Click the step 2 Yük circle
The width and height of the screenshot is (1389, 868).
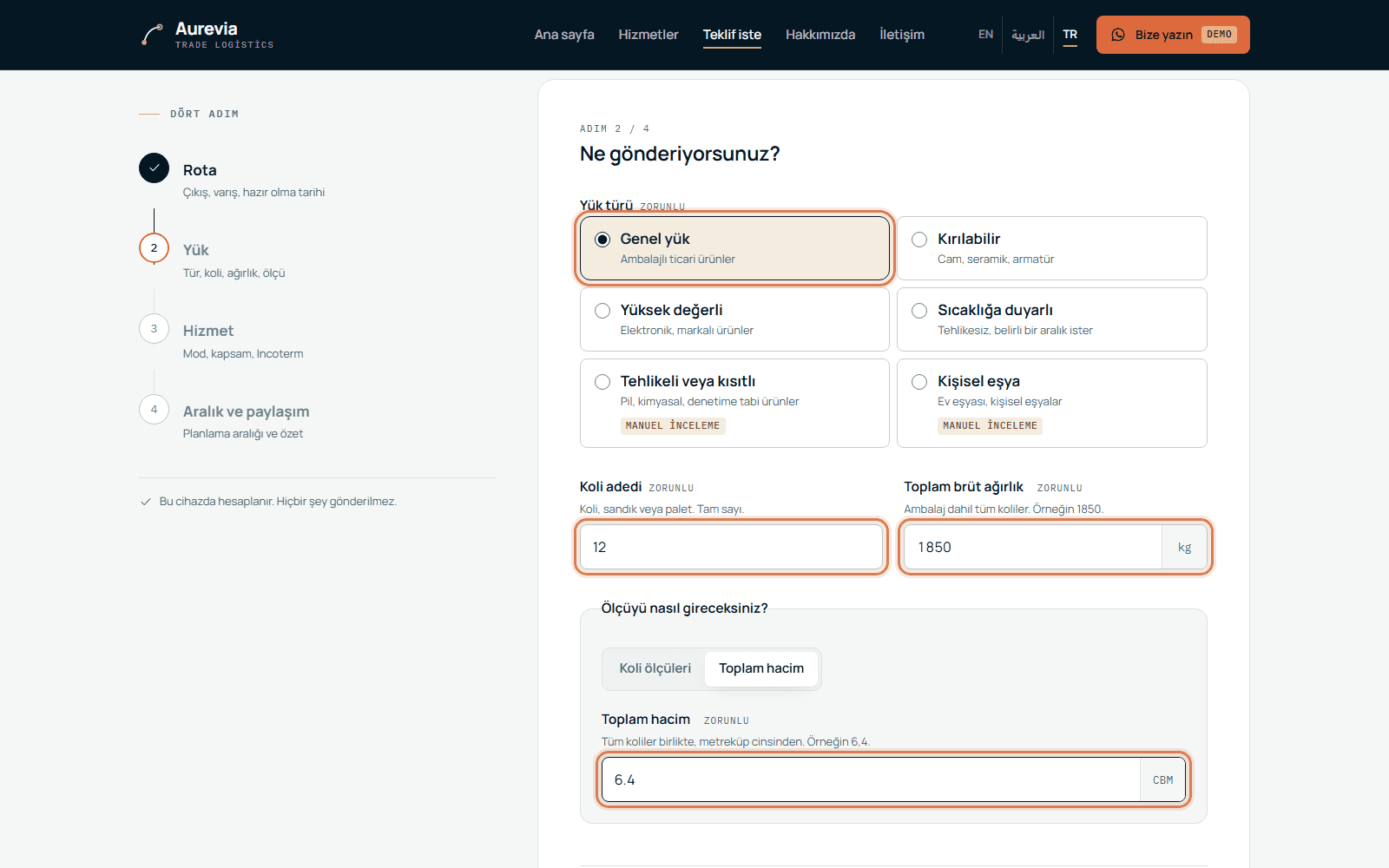point(154,248)
